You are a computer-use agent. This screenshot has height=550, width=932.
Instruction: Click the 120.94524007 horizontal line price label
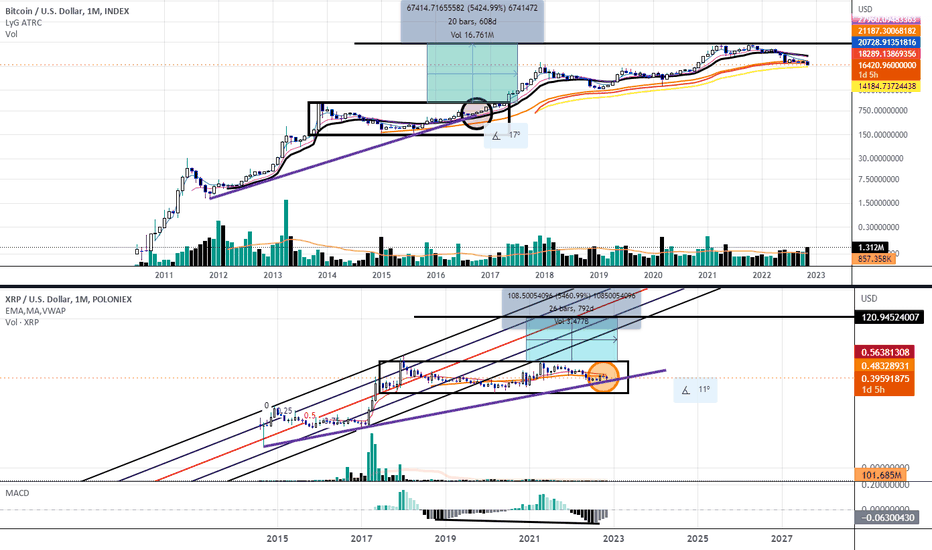point(889,318)
